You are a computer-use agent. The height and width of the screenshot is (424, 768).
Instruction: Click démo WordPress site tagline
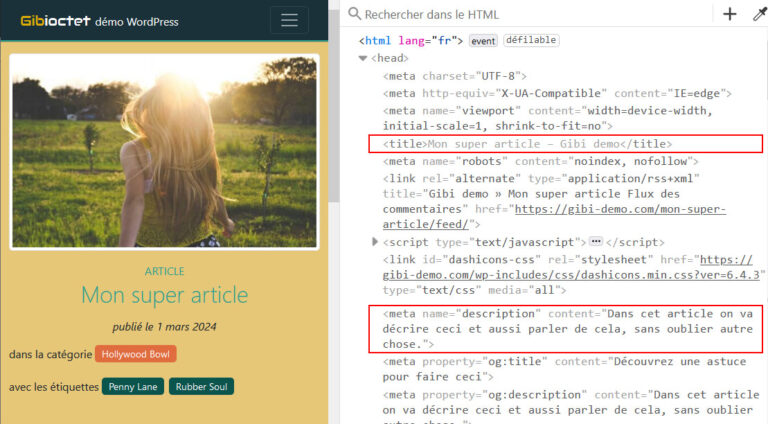pyautogui.click(x=137, y=22)
